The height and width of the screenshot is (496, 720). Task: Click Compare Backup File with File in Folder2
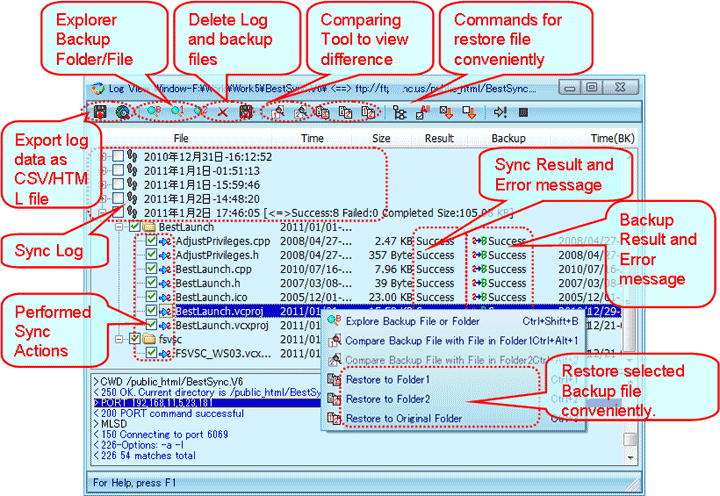(x=453, y=361)
